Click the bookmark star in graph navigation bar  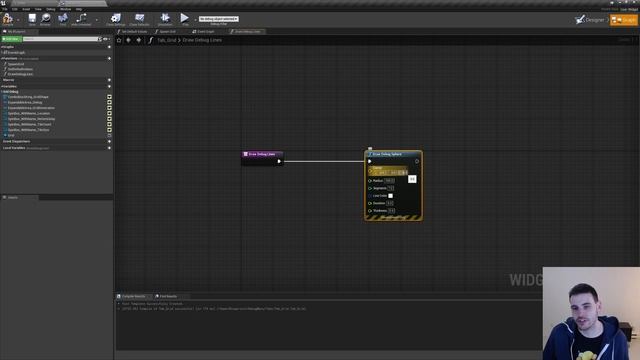[x=119, y=40]
